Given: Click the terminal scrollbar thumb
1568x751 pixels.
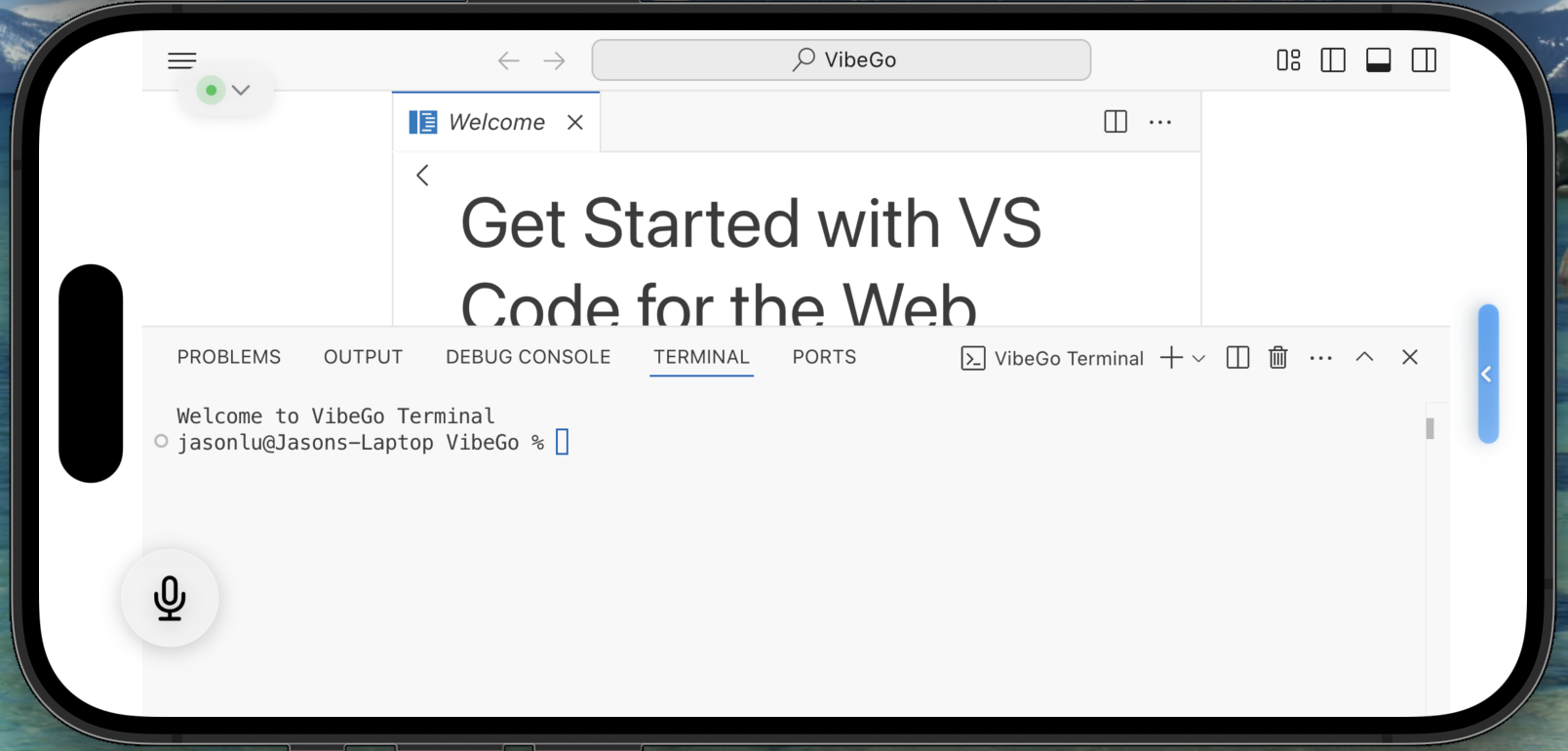Looking at the screenshot, I should [x=1430, y=428].
